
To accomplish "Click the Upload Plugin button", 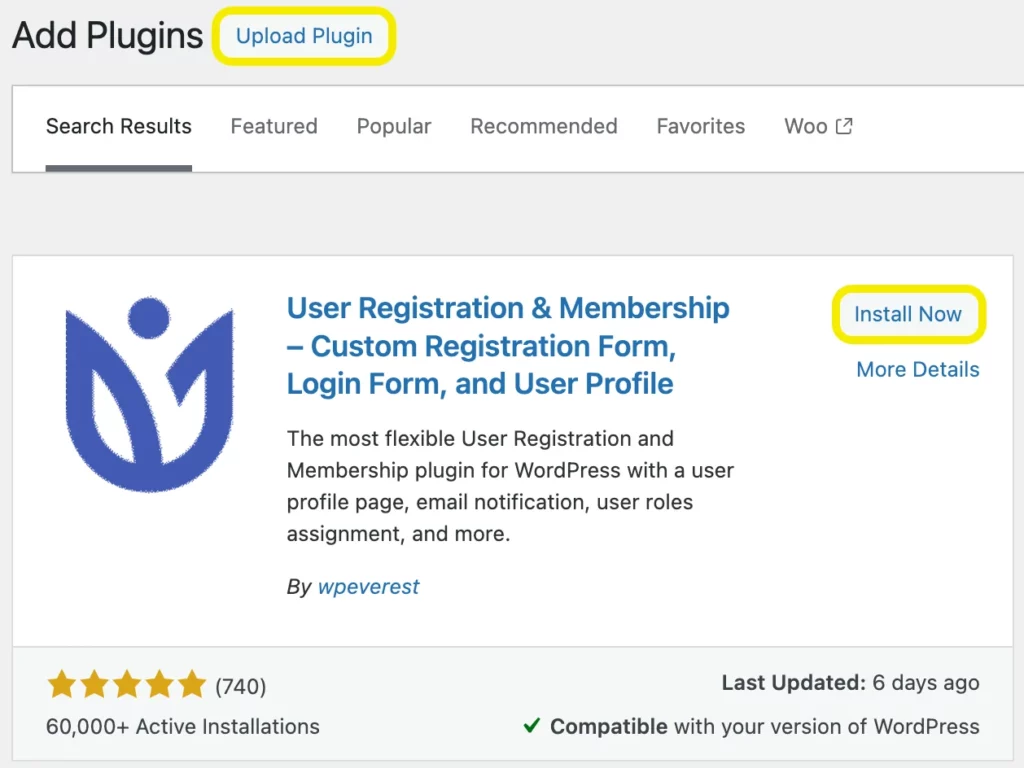I will pos(304,36).
